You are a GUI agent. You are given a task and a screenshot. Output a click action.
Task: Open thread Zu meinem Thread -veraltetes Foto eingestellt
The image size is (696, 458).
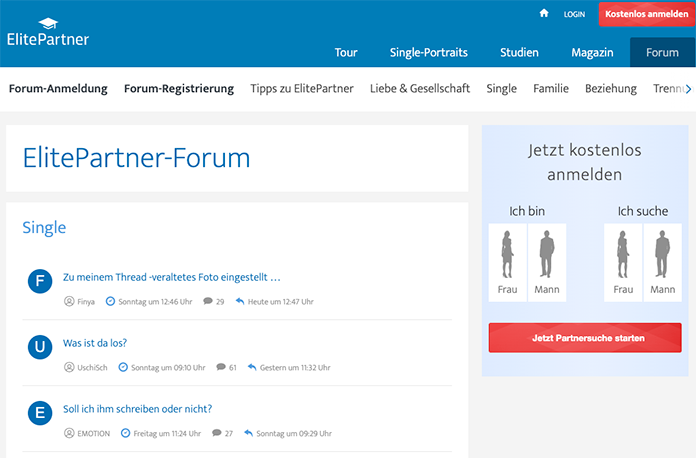pyautogui.click(x=172, y=277)
